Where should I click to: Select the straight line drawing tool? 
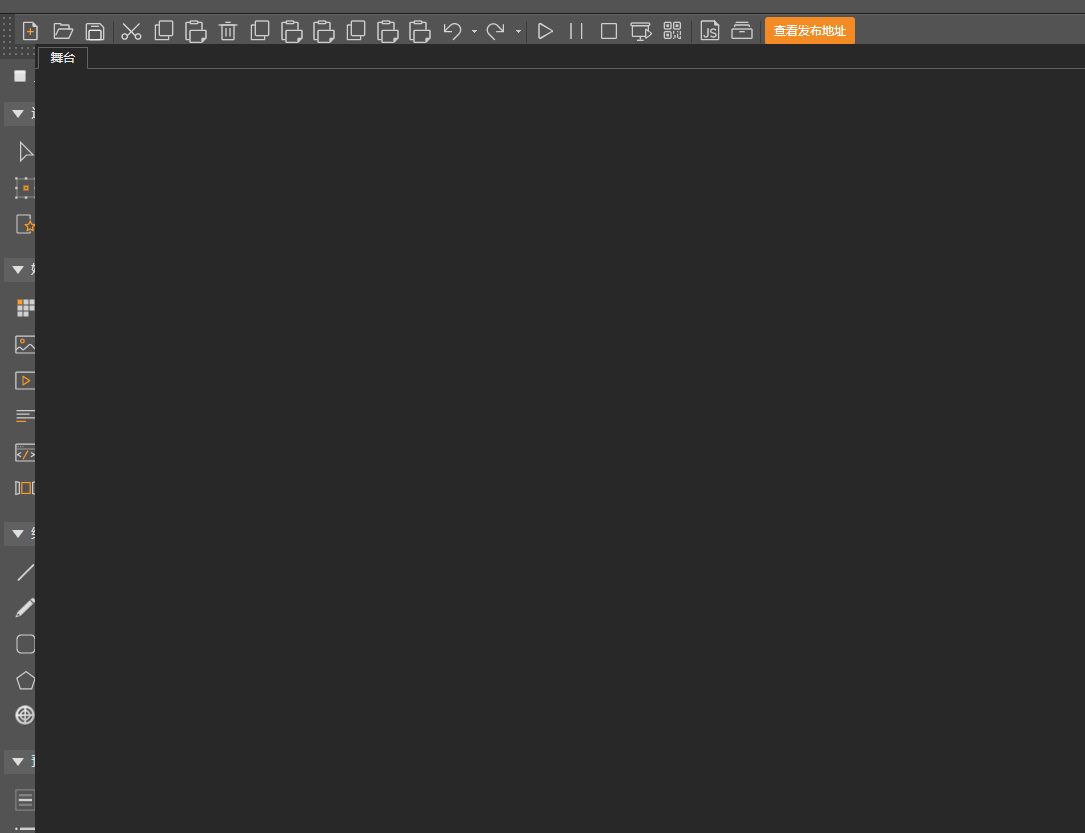(x=26, y=572)
